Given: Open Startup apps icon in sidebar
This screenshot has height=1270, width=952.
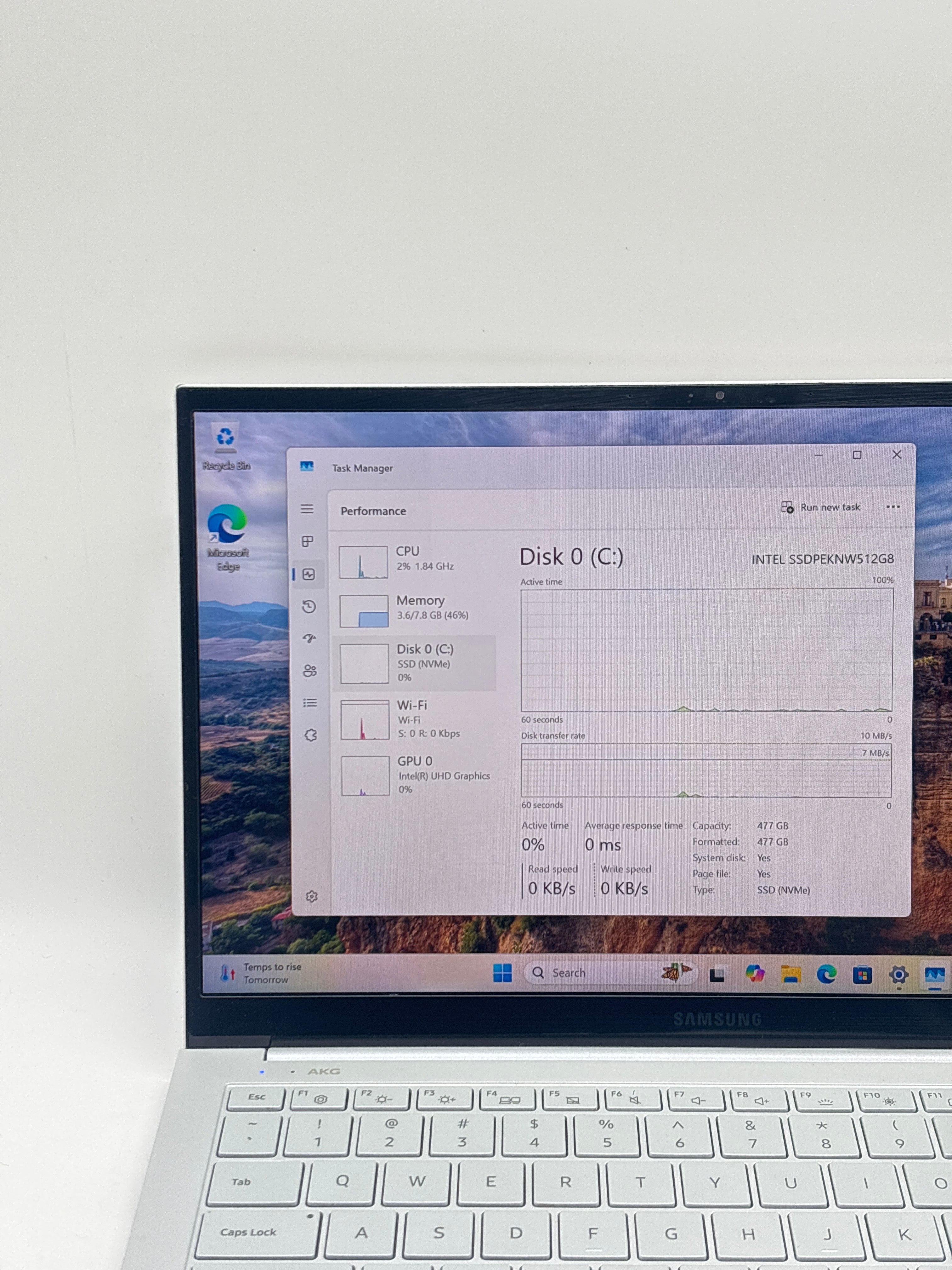Looking at the screenshot, I should 310,638.
